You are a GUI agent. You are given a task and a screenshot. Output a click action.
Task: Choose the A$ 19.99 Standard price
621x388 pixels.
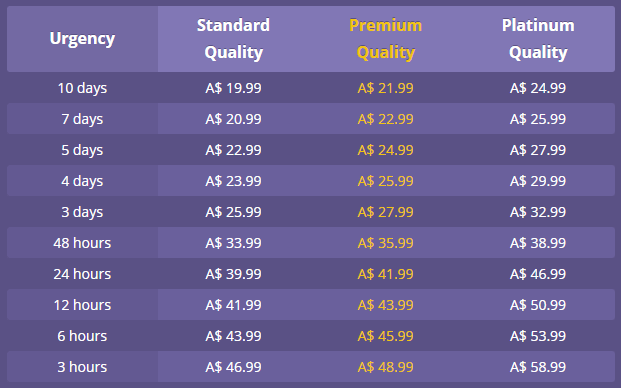click(x=233, y=88)
